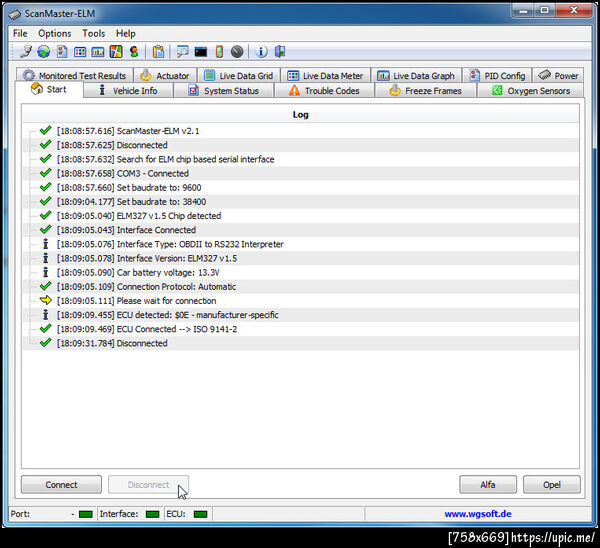Click the ECU status green indicator
Image resolution: width=600 pixels, height=548 pixels.
201,514
